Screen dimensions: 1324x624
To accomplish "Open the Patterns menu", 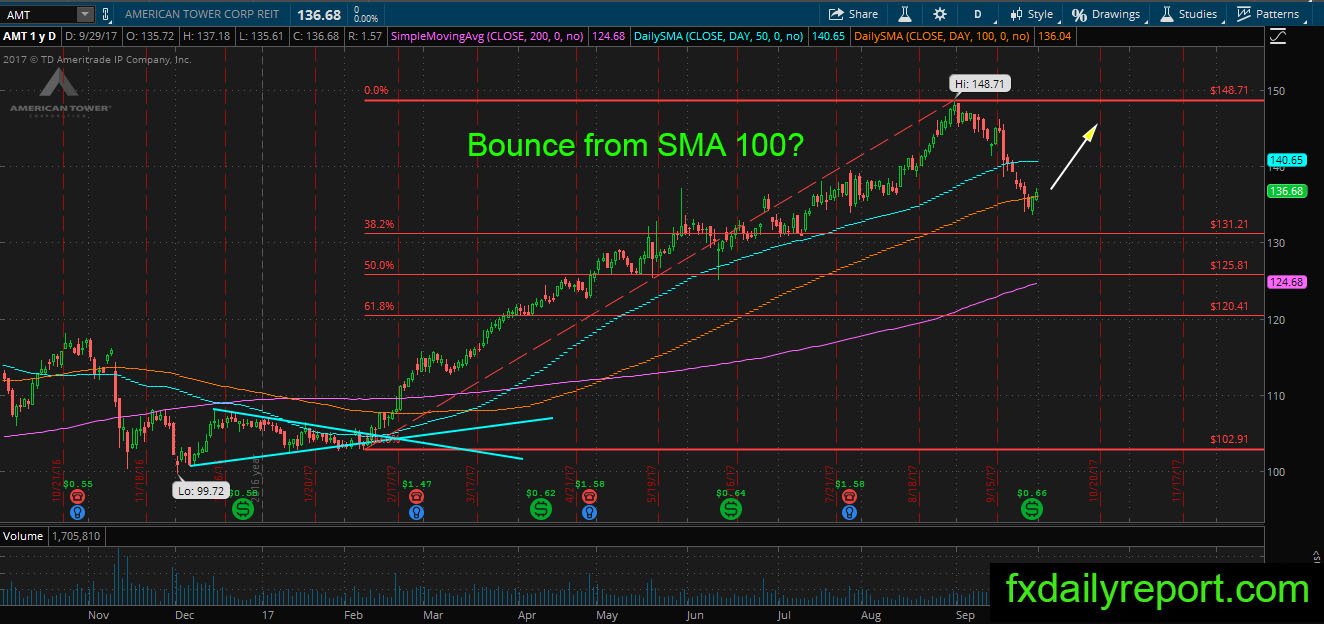I will point(1268,14).
